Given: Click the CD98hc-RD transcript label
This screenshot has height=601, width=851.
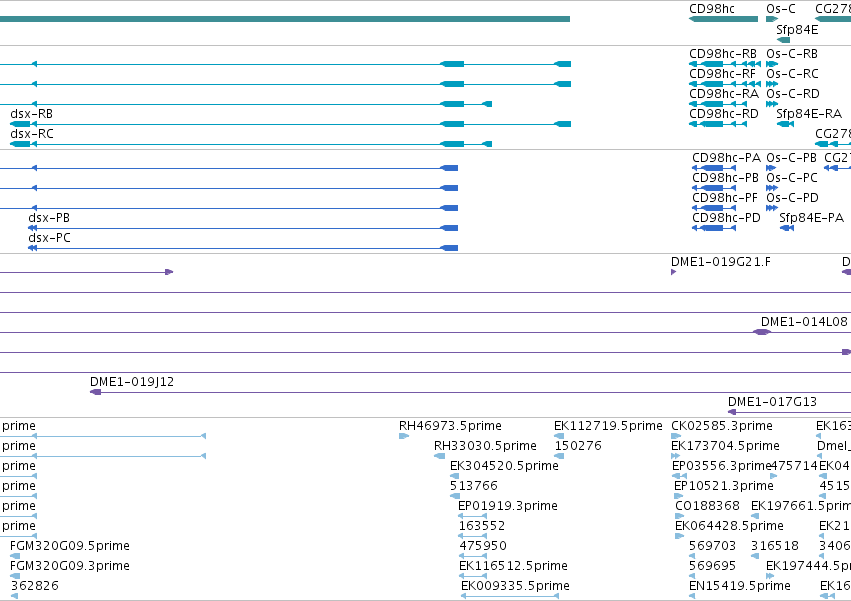Looking at the screenshot, I should click(723, 114).
